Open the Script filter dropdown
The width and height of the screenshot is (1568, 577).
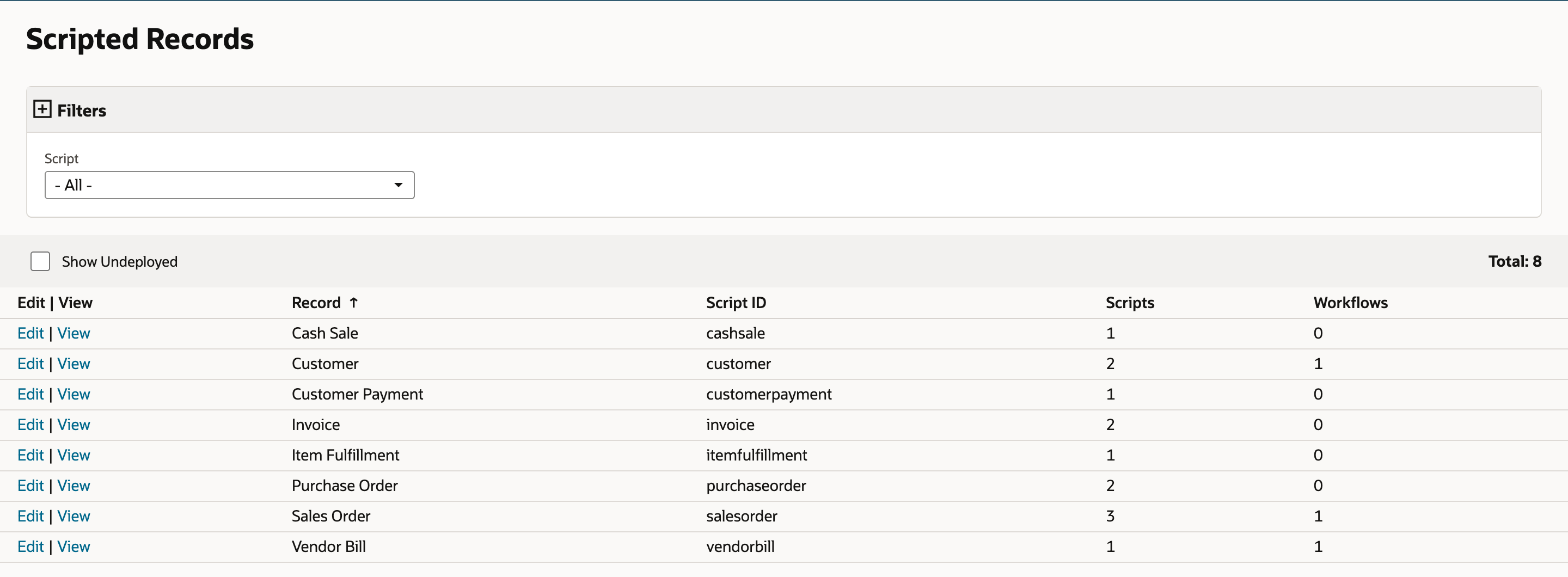click(x=229, y=185)
